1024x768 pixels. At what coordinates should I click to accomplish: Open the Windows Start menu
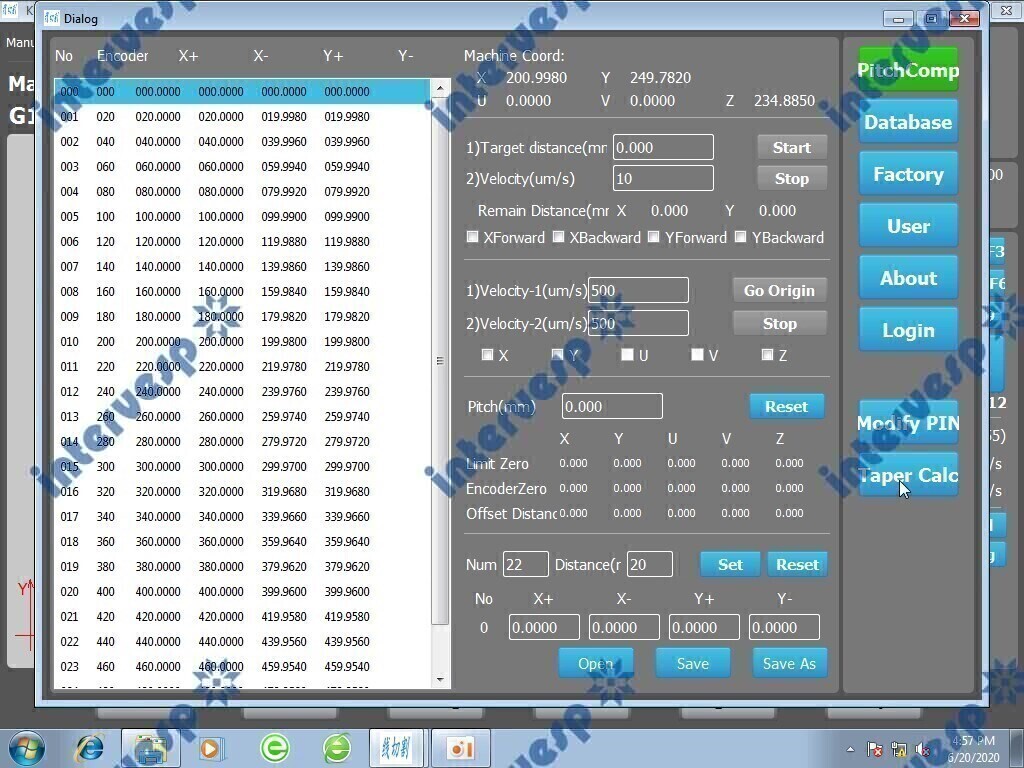point(26,747)
